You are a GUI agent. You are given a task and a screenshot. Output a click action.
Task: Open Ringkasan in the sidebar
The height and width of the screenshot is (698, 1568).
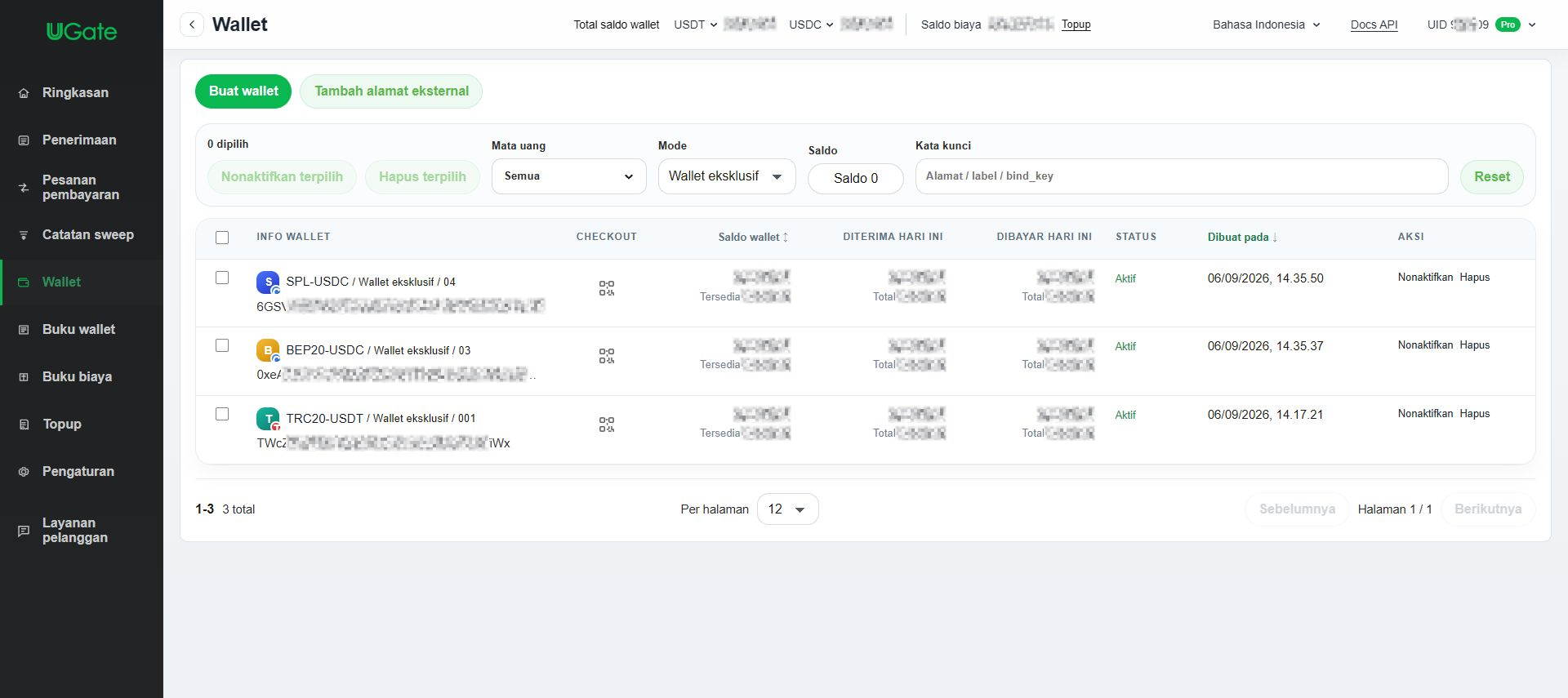[x=82, y=93]
